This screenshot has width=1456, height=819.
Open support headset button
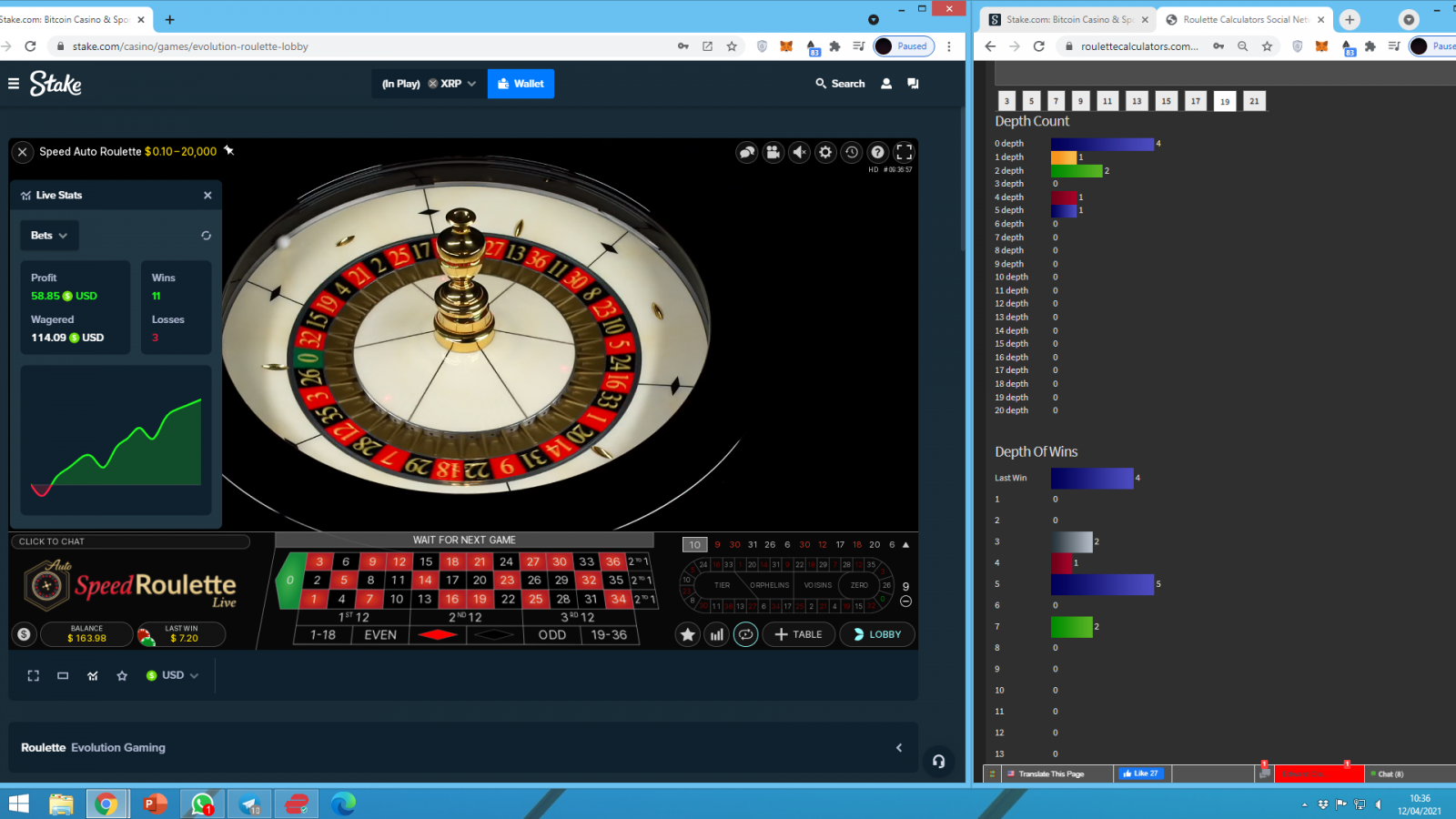tap(938, 761)
